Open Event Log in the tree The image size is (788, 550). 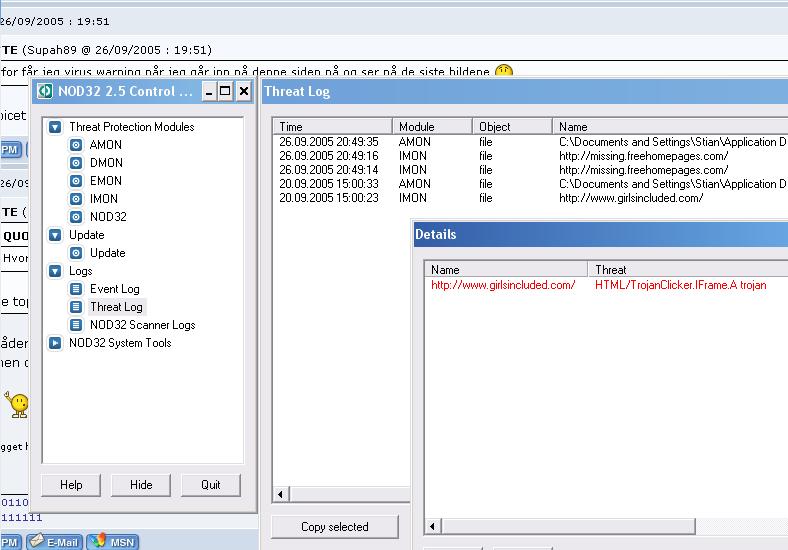pyautogui.click(x=115, y=289)
